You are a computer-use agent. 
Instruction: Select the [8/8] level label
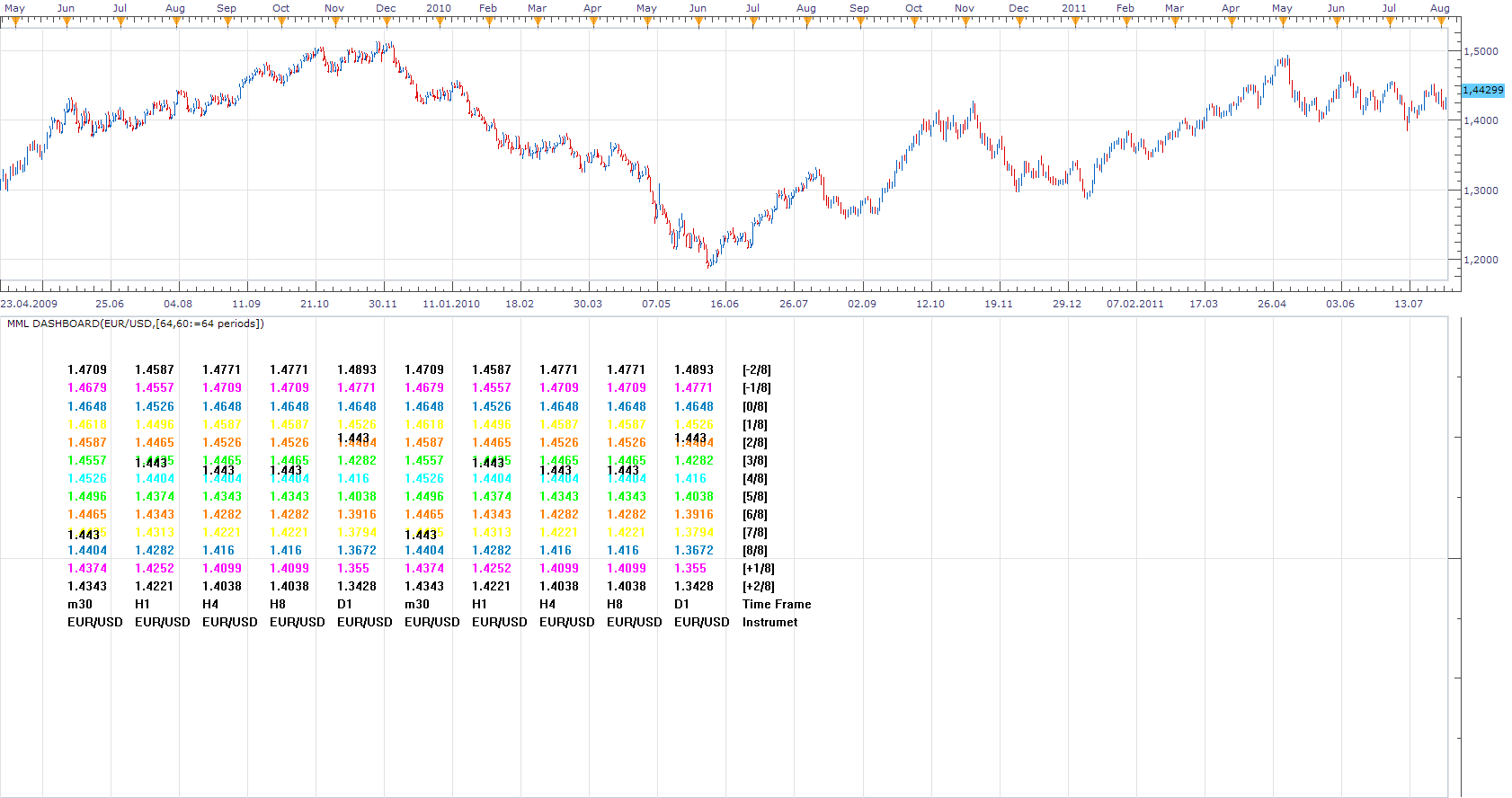(755, 551)
